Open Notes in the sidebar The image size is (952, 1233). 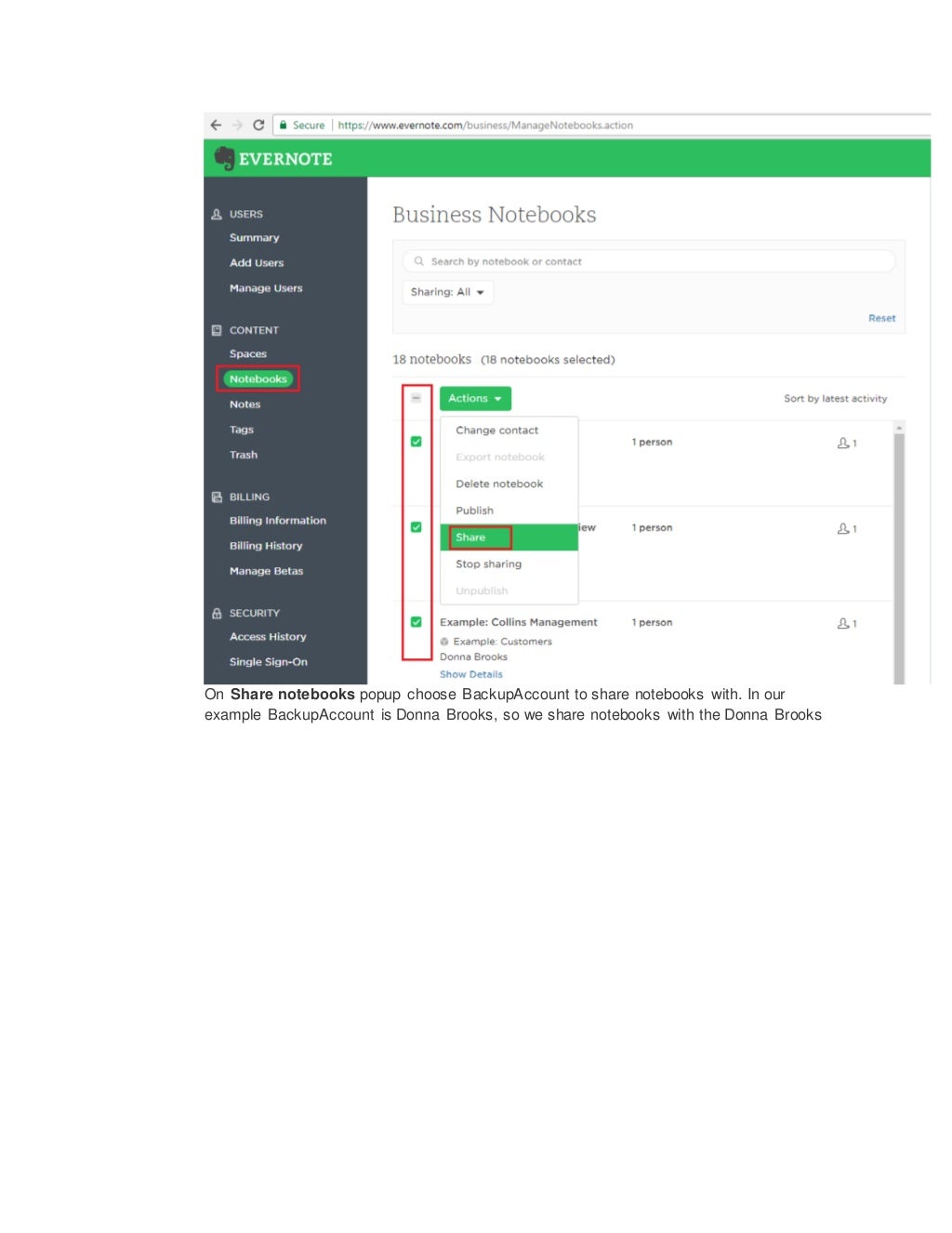coord(245,404)
